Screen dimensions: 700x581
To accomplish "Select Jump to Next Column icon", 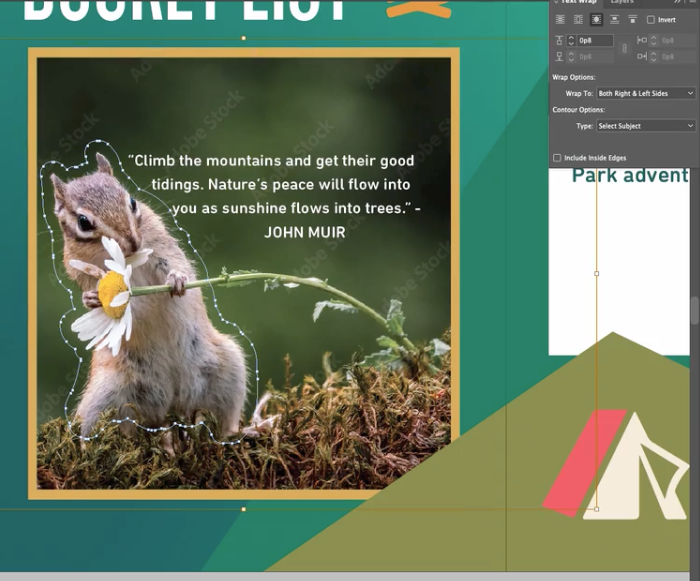I will 633,20.
